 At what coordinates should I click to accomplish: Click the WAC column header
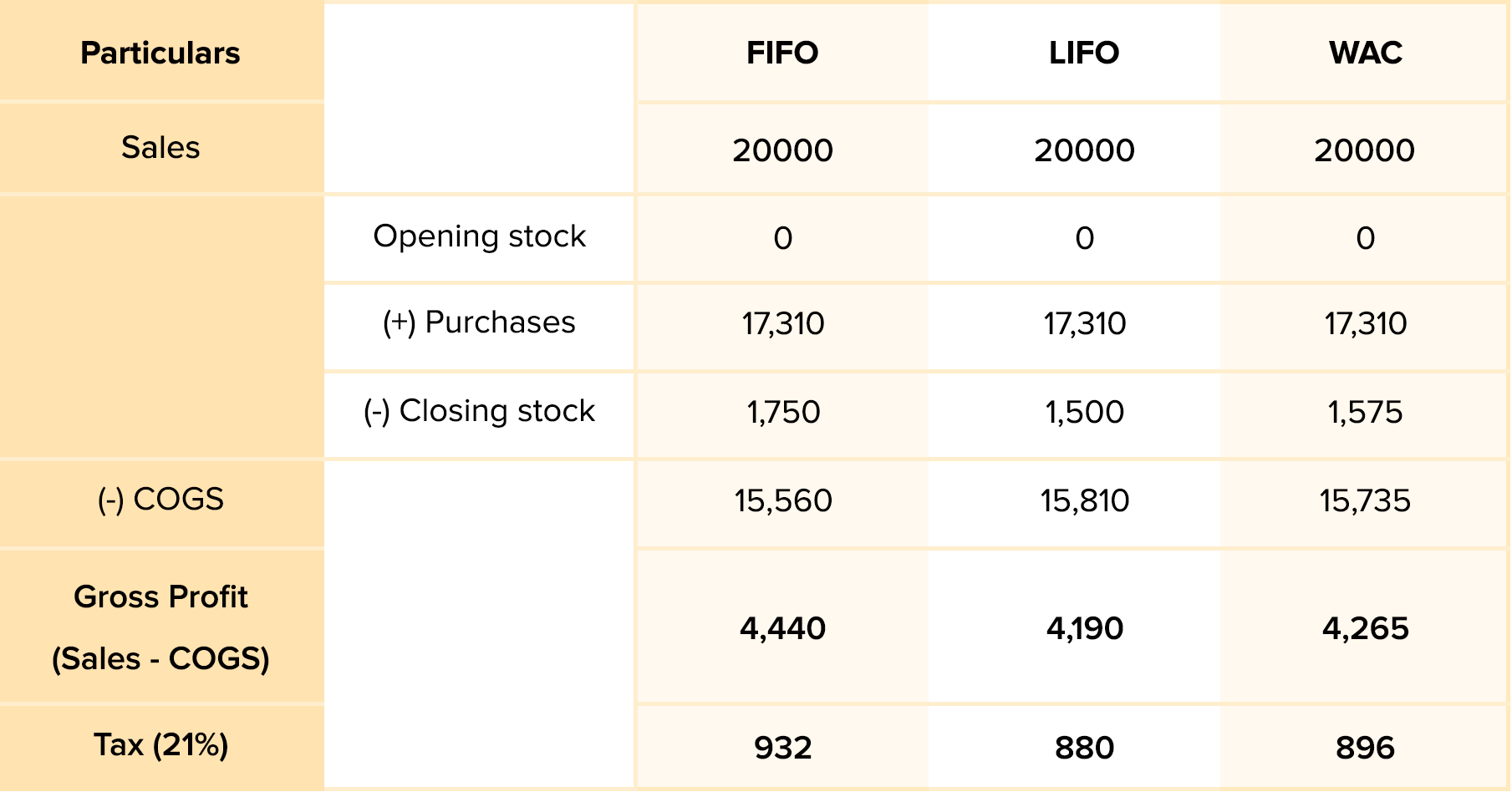pos(1365,53)
